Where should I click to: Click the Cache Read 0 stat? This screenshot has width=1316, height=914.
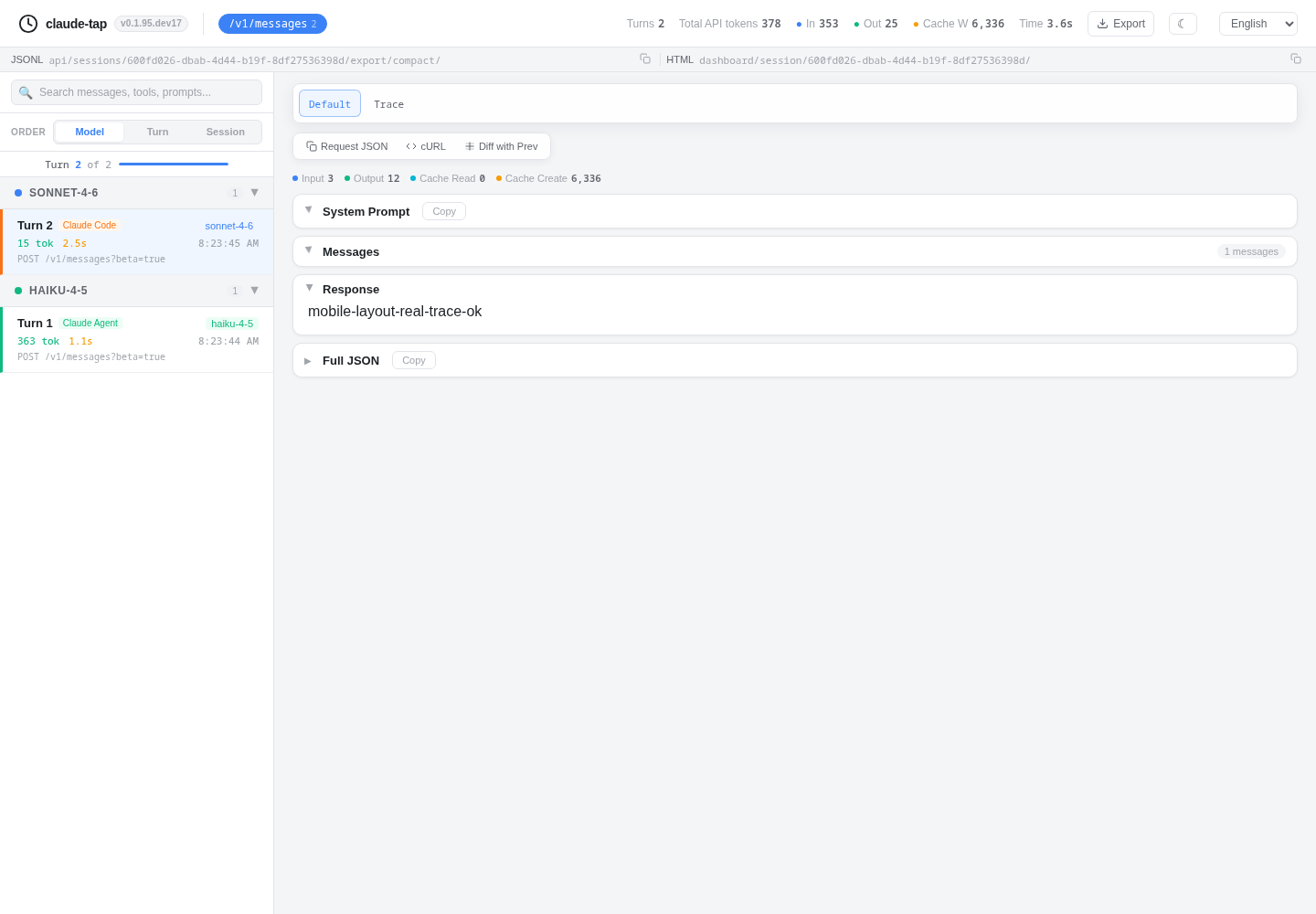[x=448, y=178]
